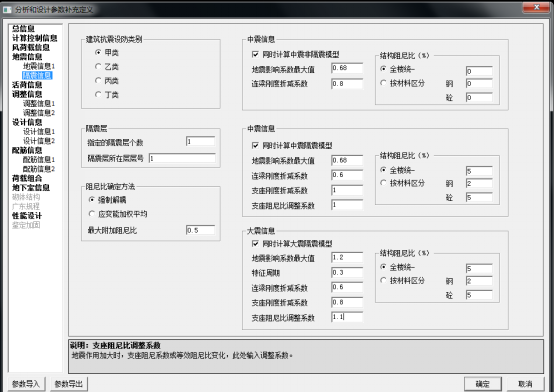Select the parent 设计信息 tree node
Image resolution: width=555 pixels, height=392 pixels.
pyautogui.click(x=27, y=122)
